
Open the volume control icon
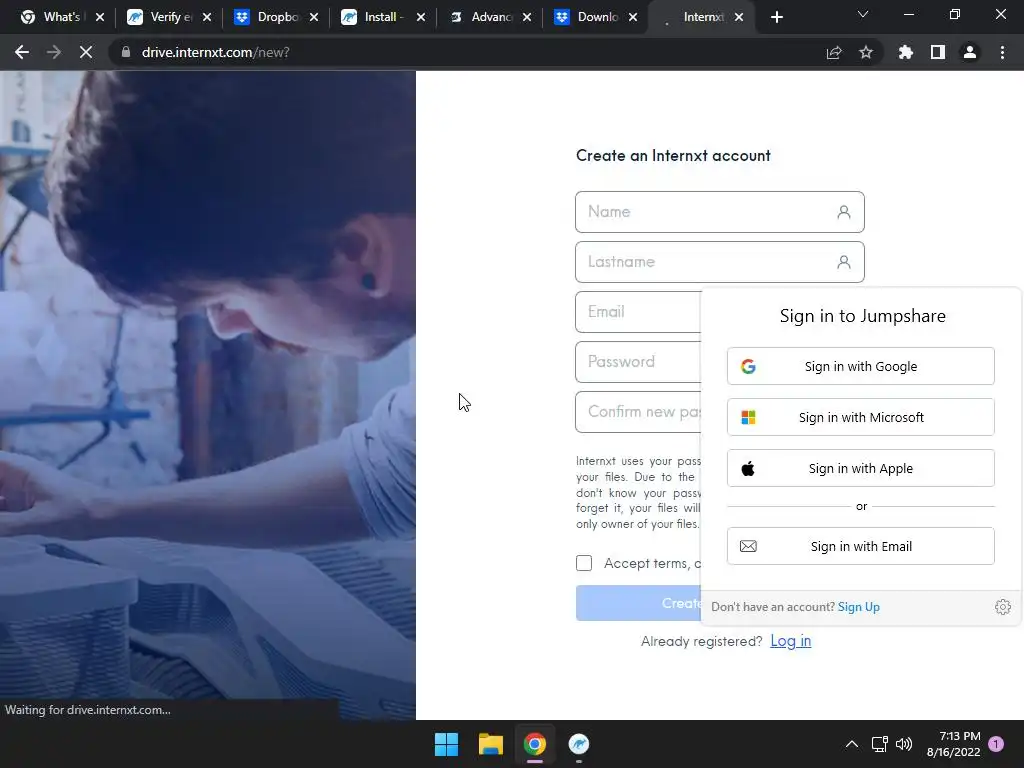tap(904, 744)
